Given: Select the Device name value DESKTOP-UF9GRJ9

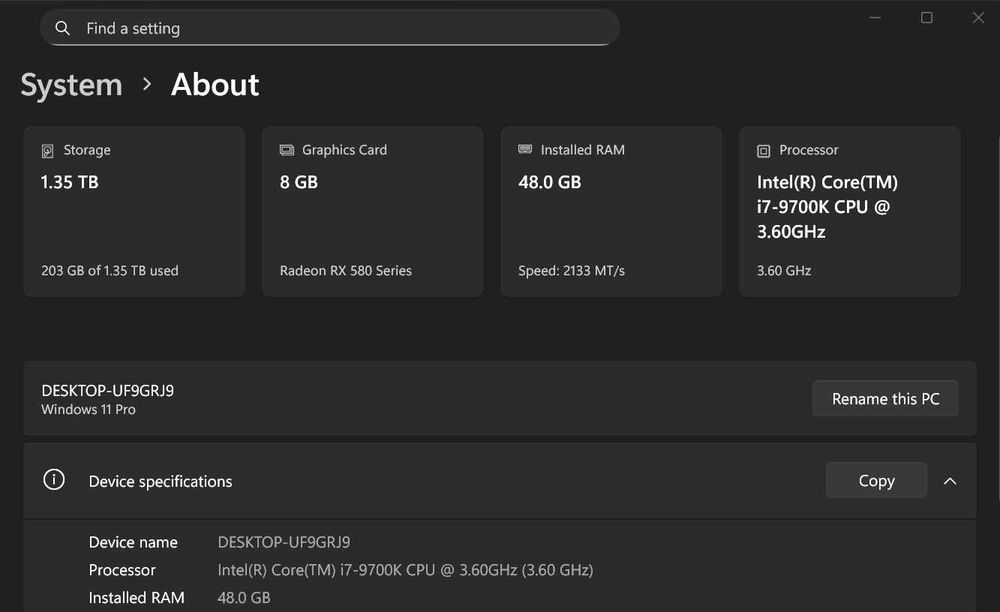Looking at the screenshot, I should (x=284, y=542).
